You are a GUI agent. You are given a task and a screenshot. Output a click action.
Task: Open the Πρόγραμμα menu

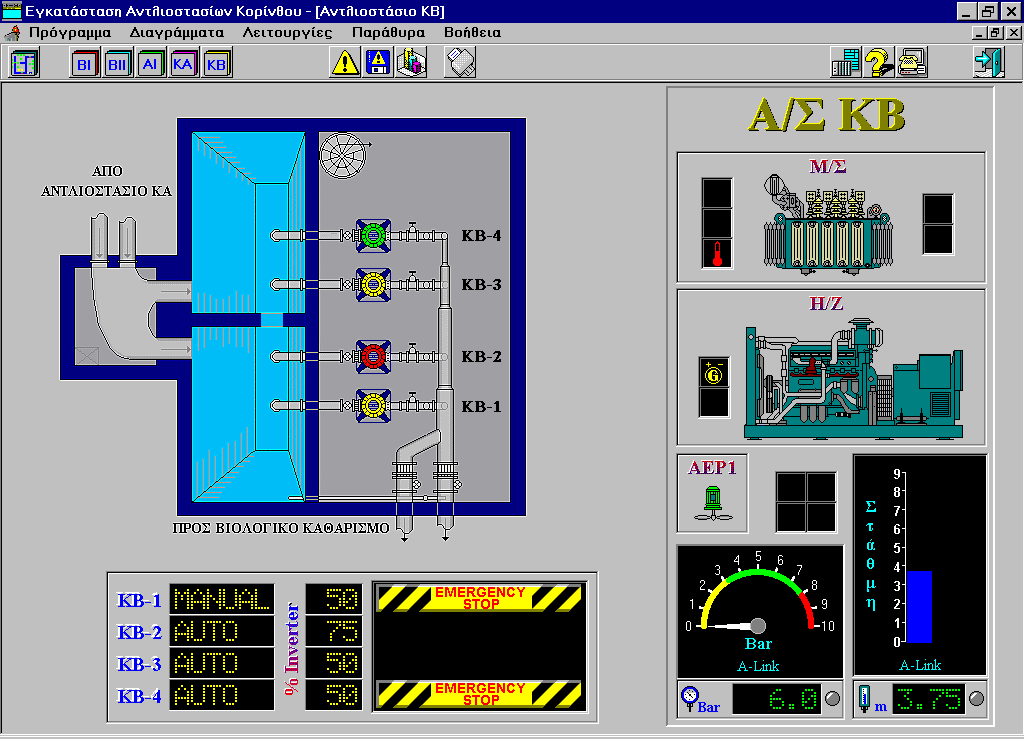pyautogui.click(x=69, y=32)
